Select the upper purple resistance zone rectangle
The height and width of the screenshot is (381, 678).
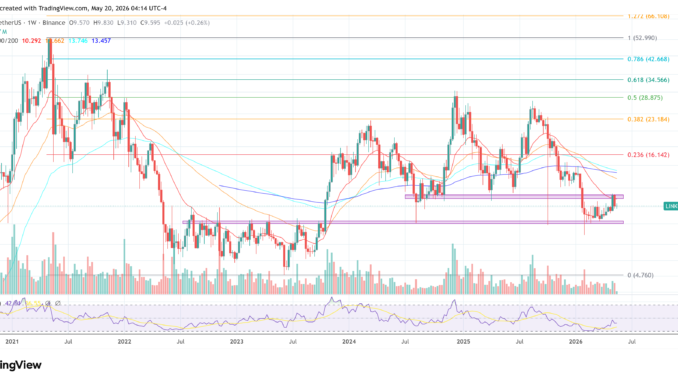point(514,196)
